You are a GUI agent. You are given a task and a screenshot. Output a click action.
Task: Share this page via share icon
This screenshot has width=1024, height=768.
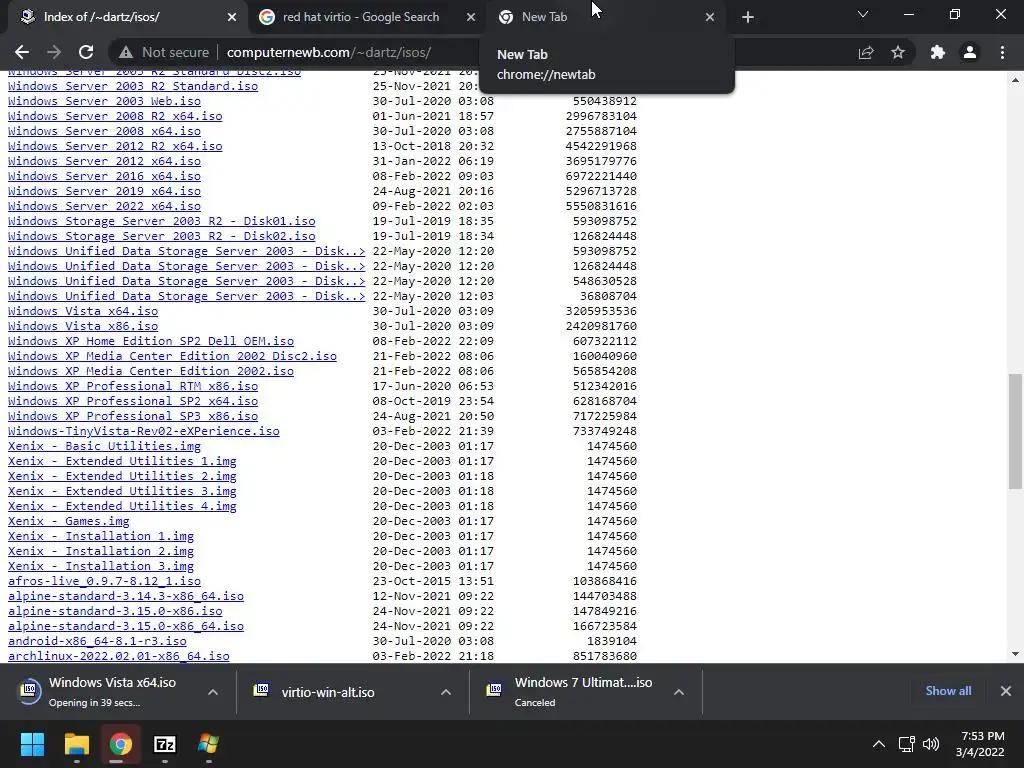coord(866,52)
